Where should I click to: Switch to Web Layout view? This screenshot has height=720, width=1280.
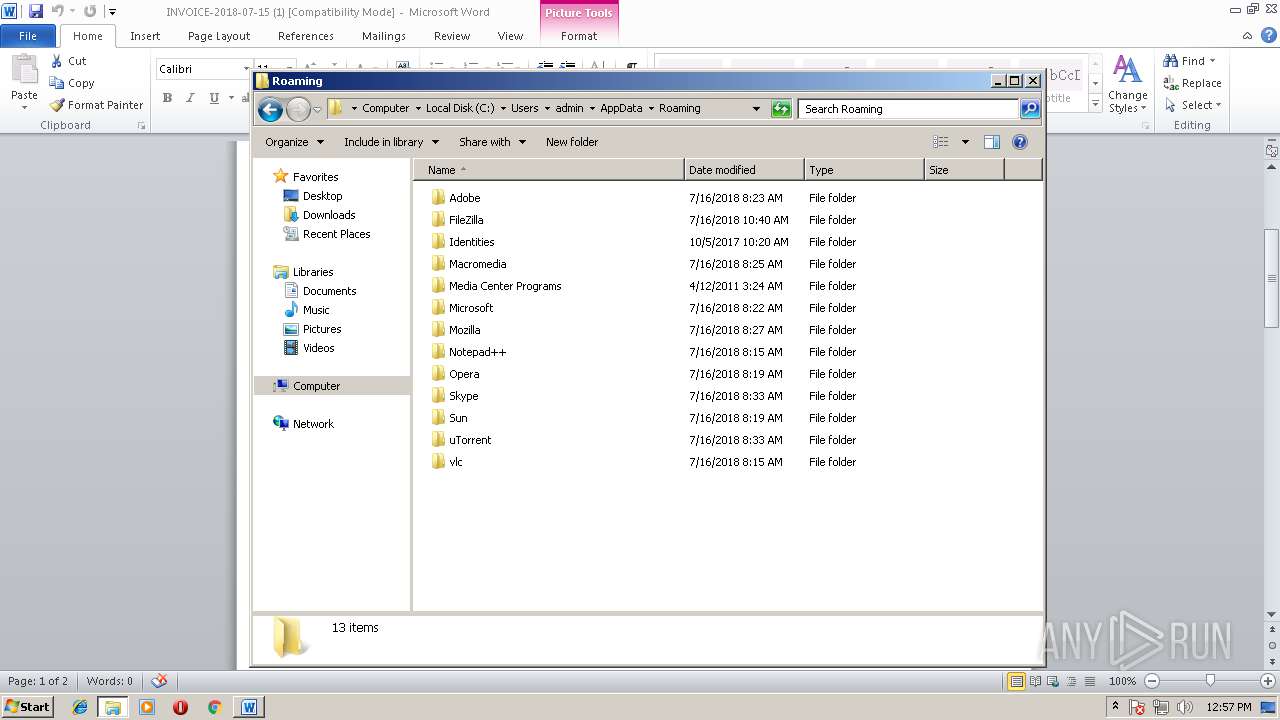click(1052, 681)
